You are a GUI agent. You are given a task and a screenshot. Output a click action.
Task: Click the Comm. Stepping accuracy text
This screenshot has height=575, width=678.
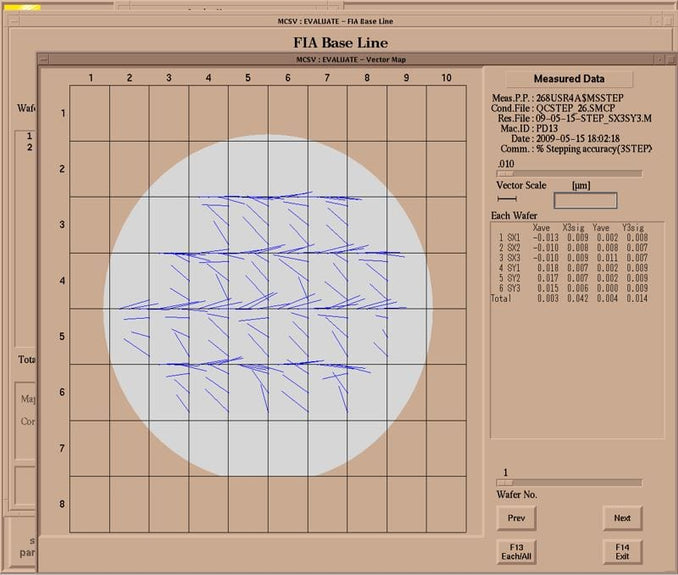(x=594, y=149)
